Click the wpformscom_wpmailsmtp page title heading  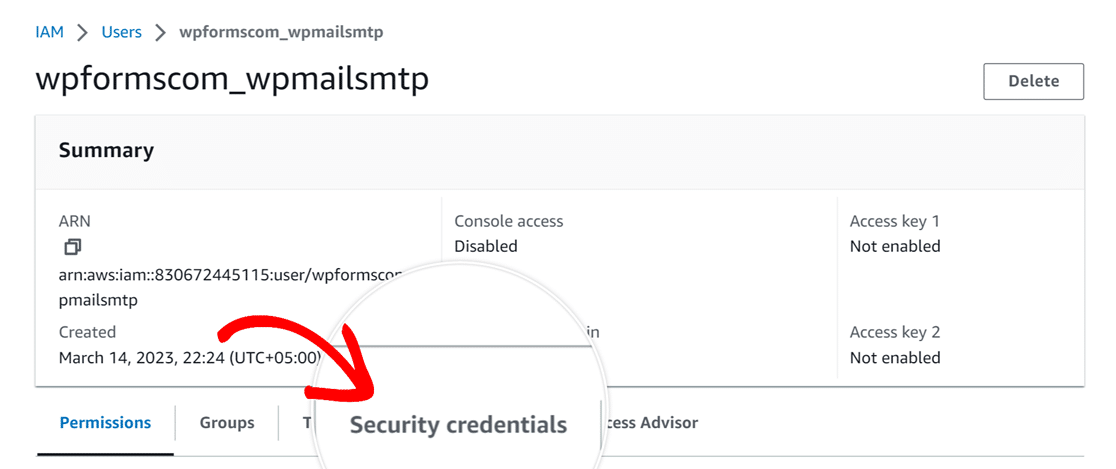[232, 80]
